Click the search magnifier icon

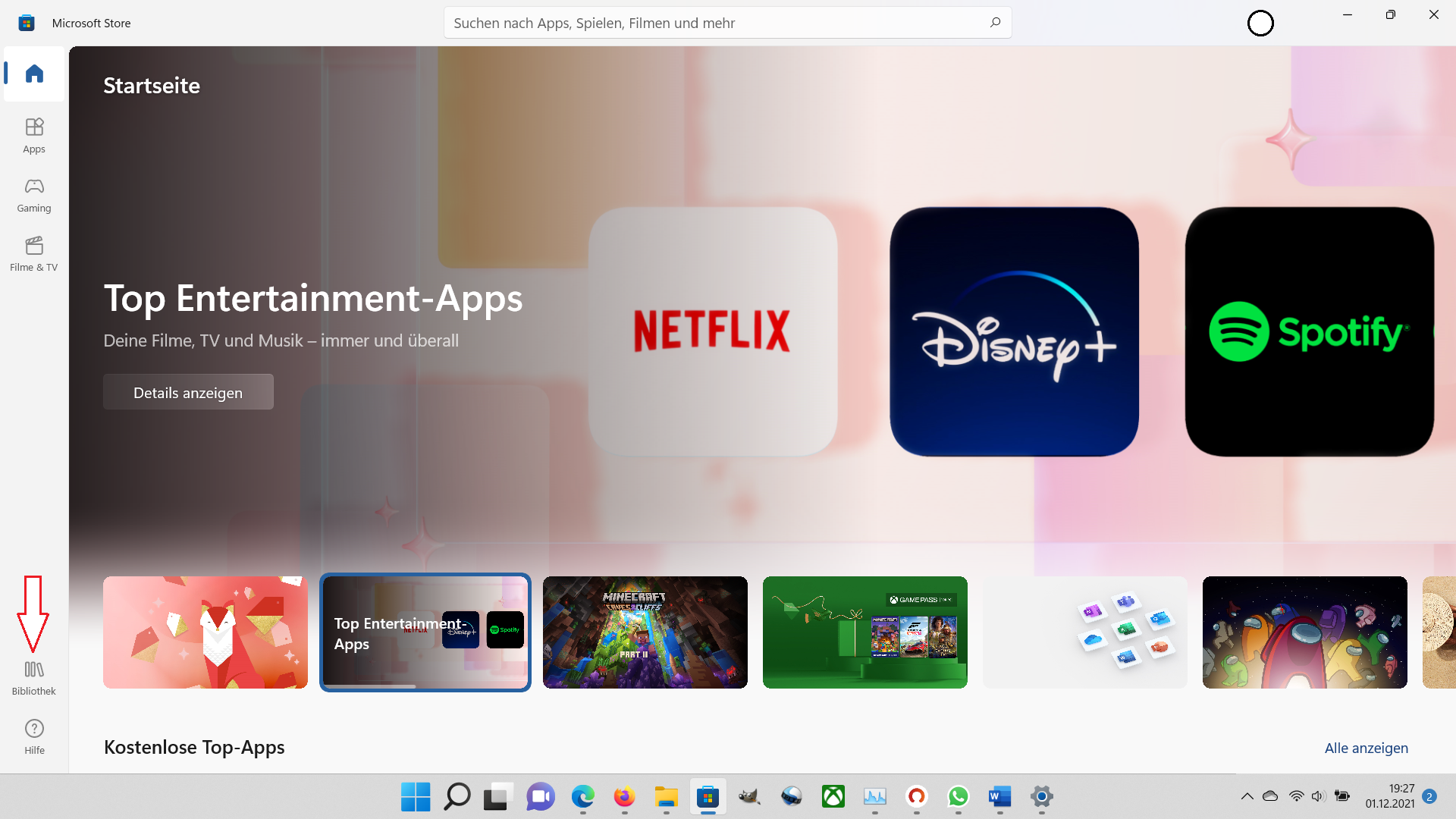click(x=995, y=23)
